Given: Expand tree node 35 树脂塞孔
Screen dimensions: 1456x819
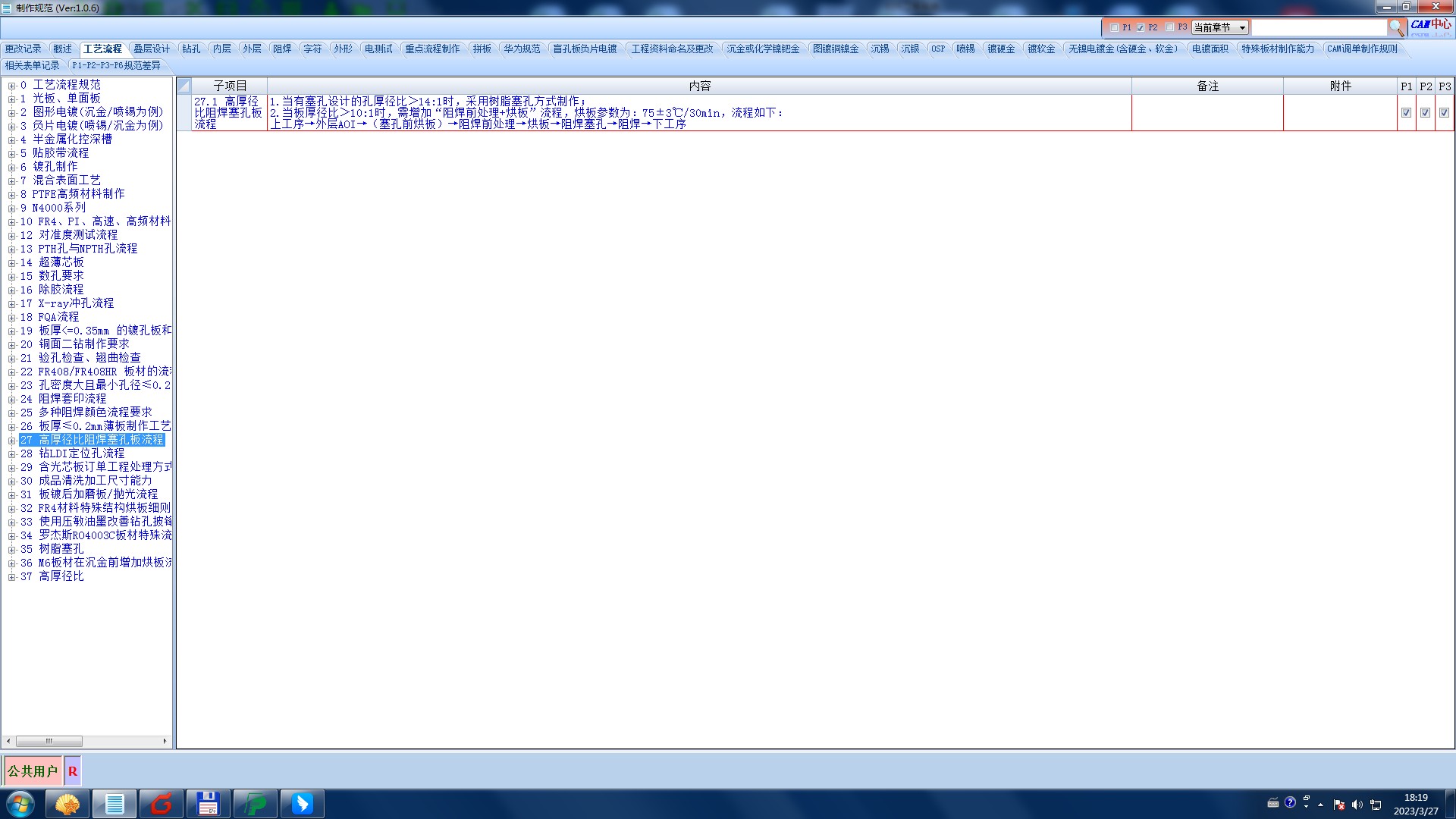Looking at the screenshot, I should point(11,549).
